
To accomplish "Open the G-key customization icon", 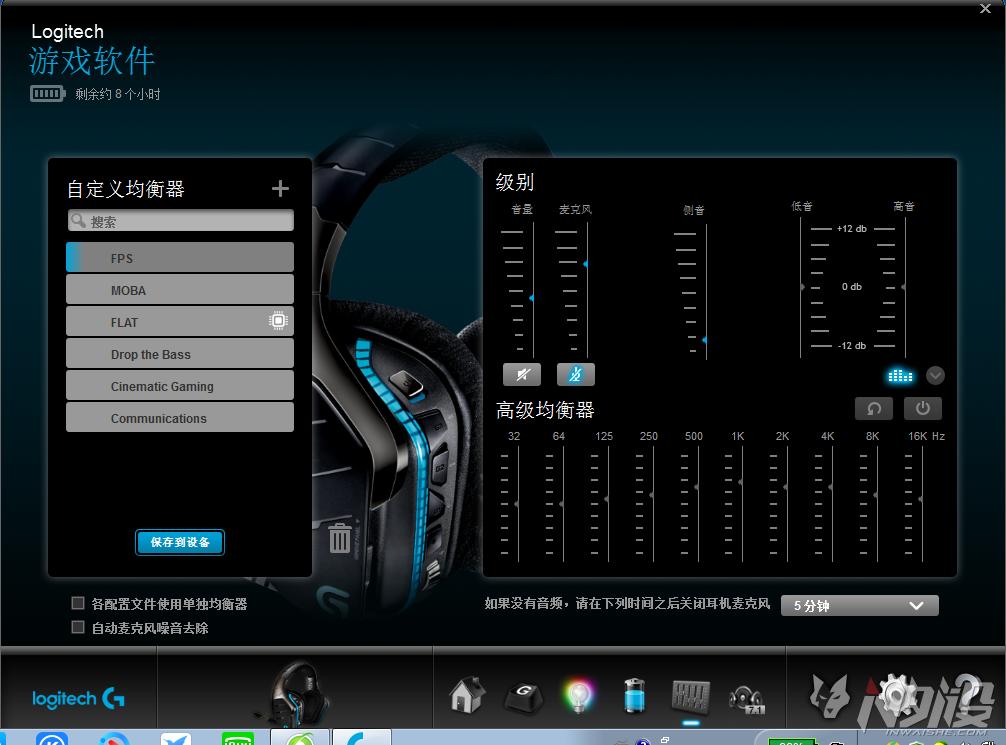I will pos(522,695).
